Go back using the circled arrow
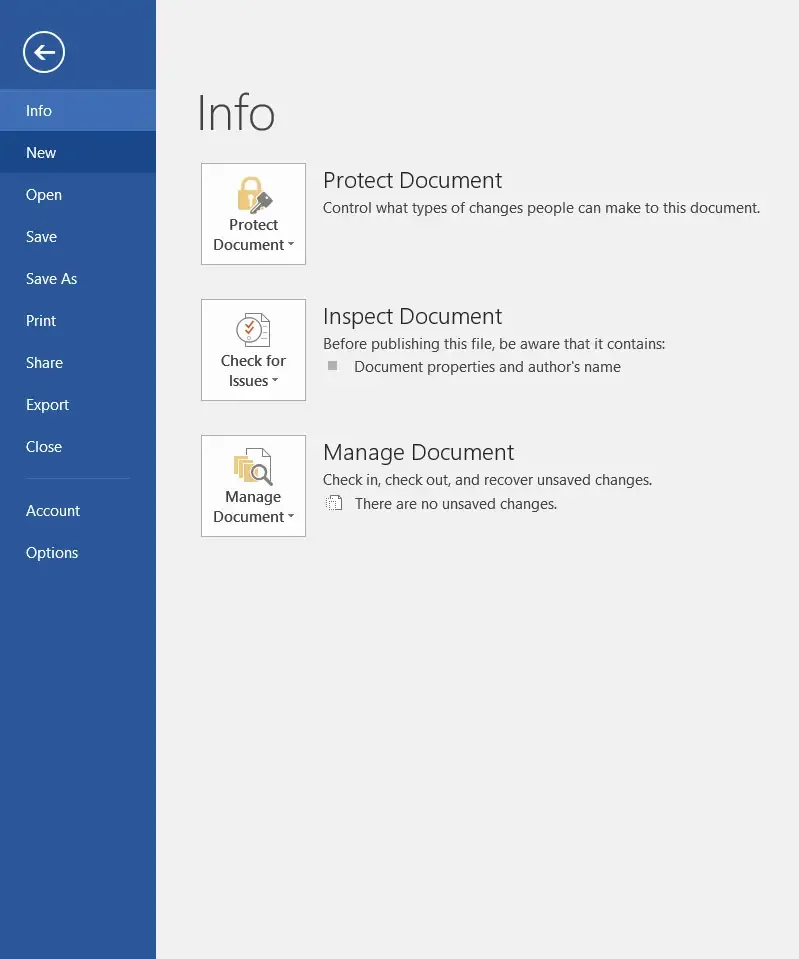799x959 pixels. (44, 52)
